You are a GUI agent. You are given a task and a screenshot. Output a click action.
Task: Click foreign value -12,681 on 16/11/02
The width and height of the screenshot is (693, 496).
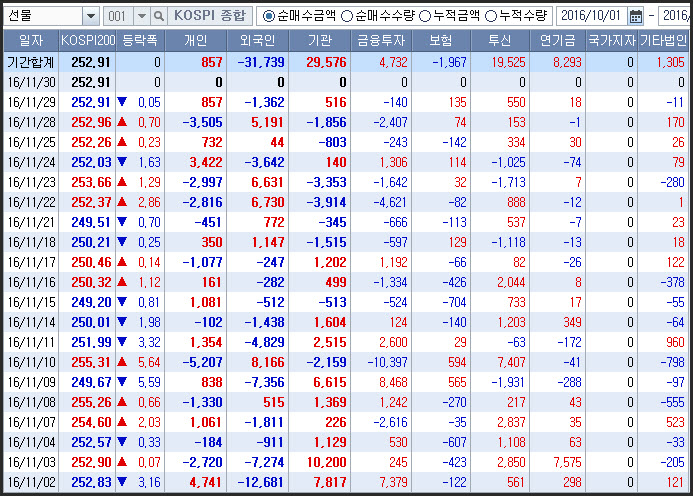coord(261,482)
